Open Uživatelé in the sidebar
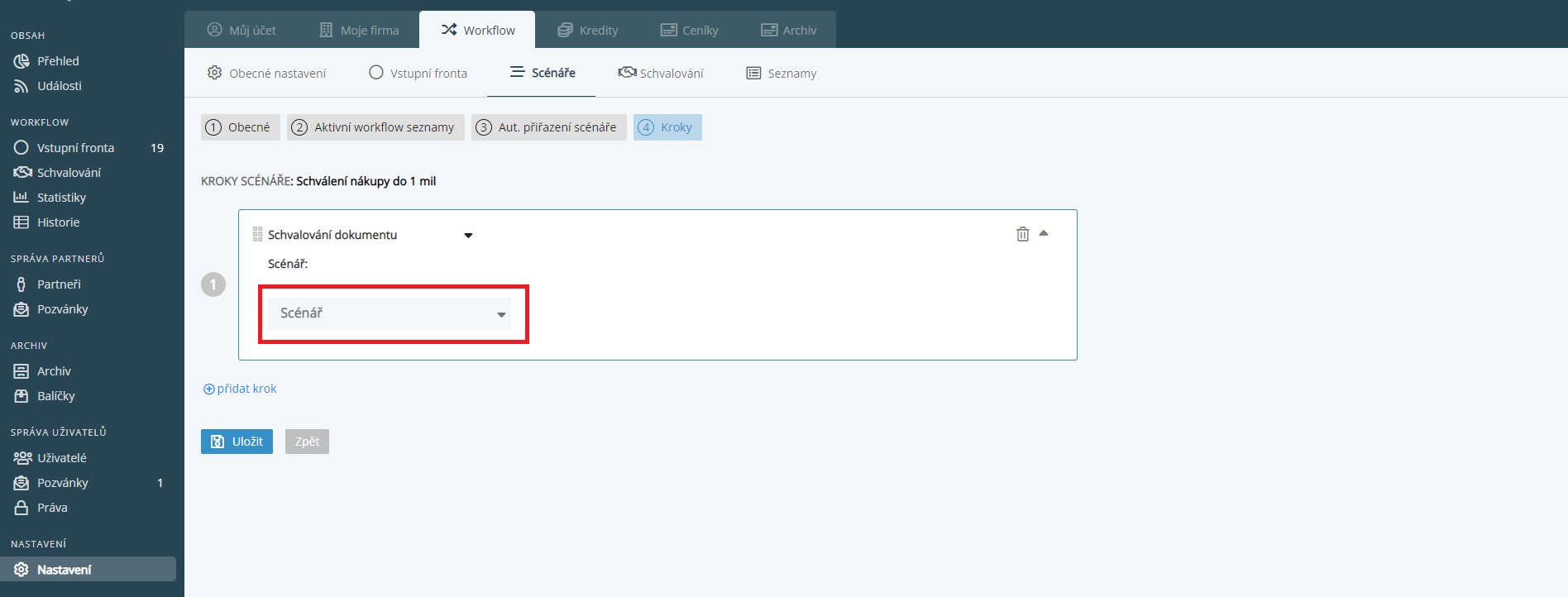Image resolution: width=1568 pixels, height=597 pixels. 61,458
